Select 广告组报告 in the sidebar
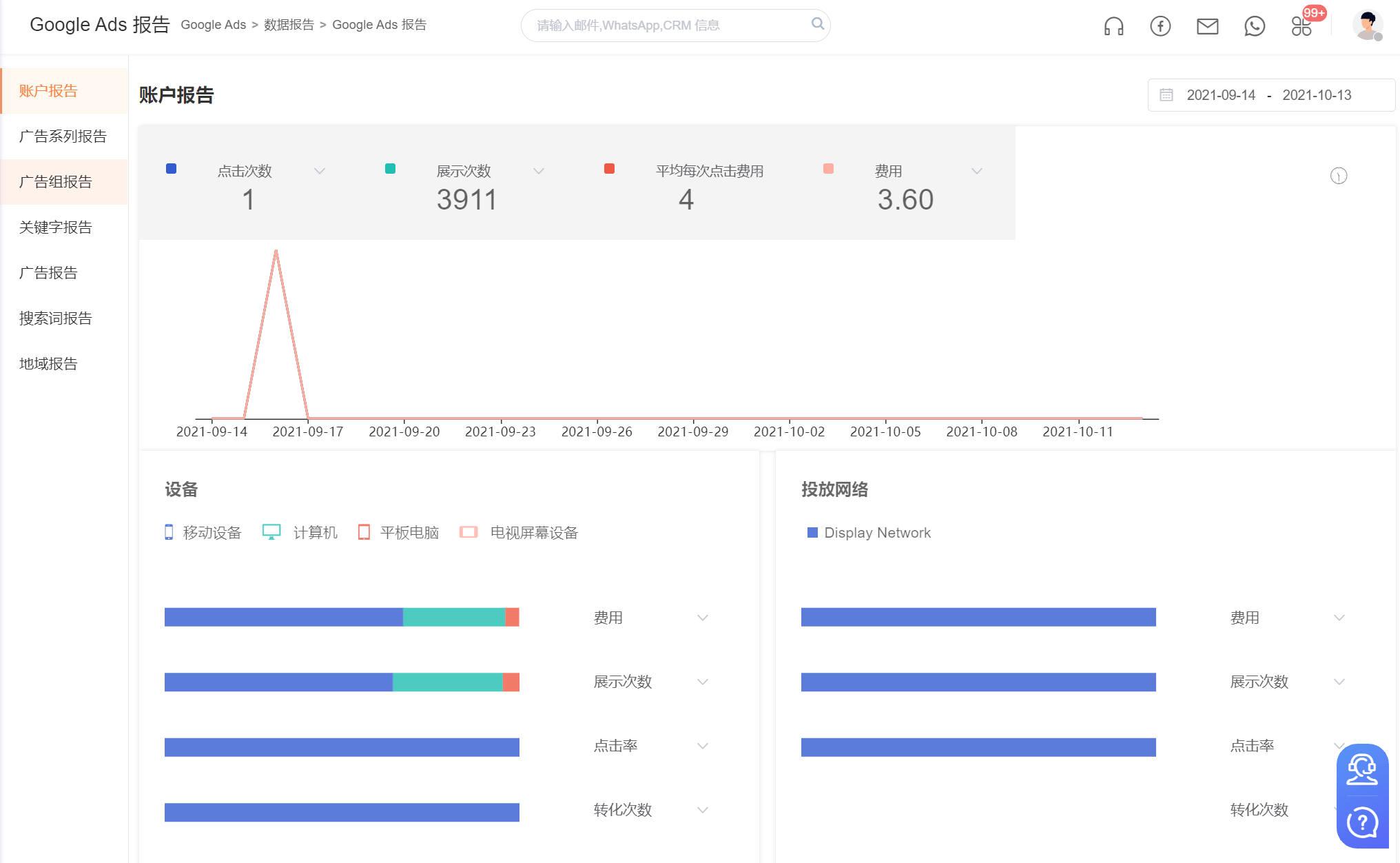 click(x=64, y=182)
